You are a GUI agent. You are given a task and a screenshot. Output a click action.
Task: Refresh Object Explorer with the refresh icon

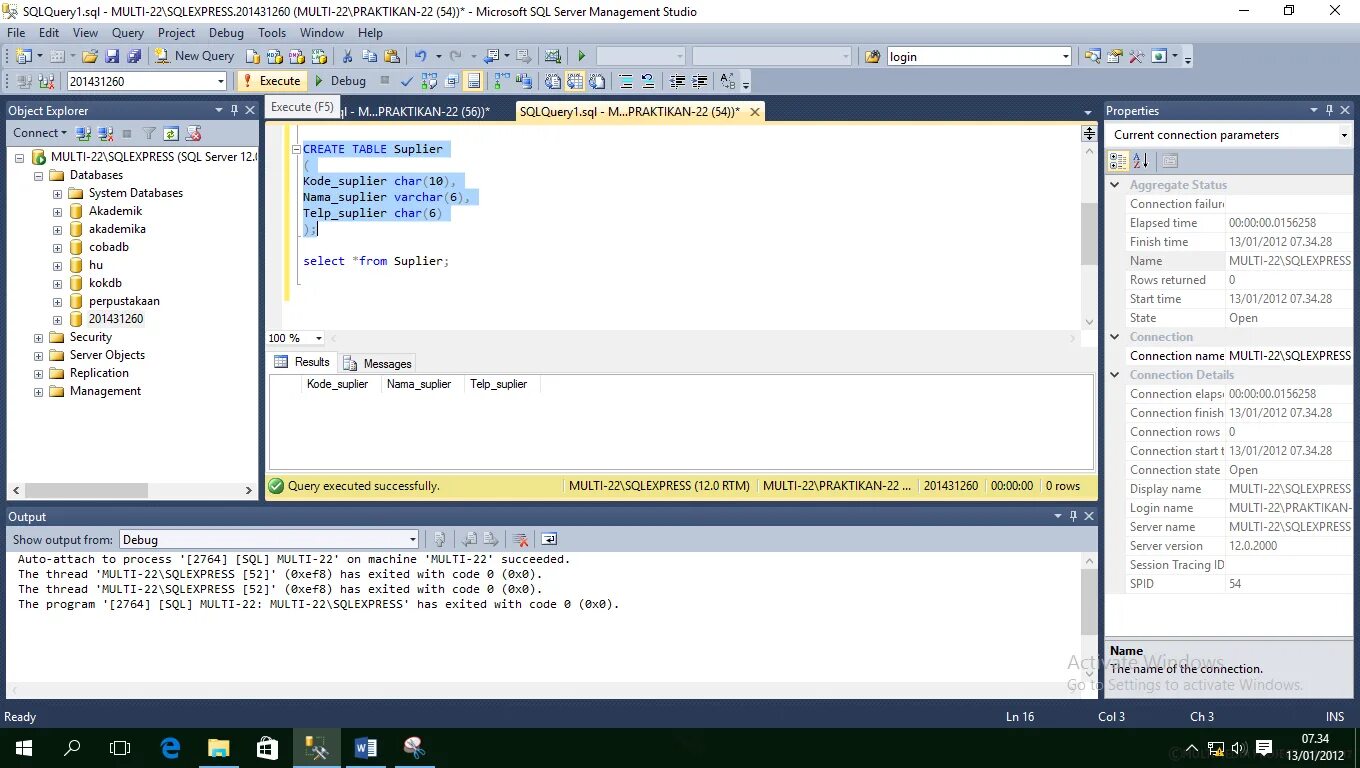click(171, 133)
